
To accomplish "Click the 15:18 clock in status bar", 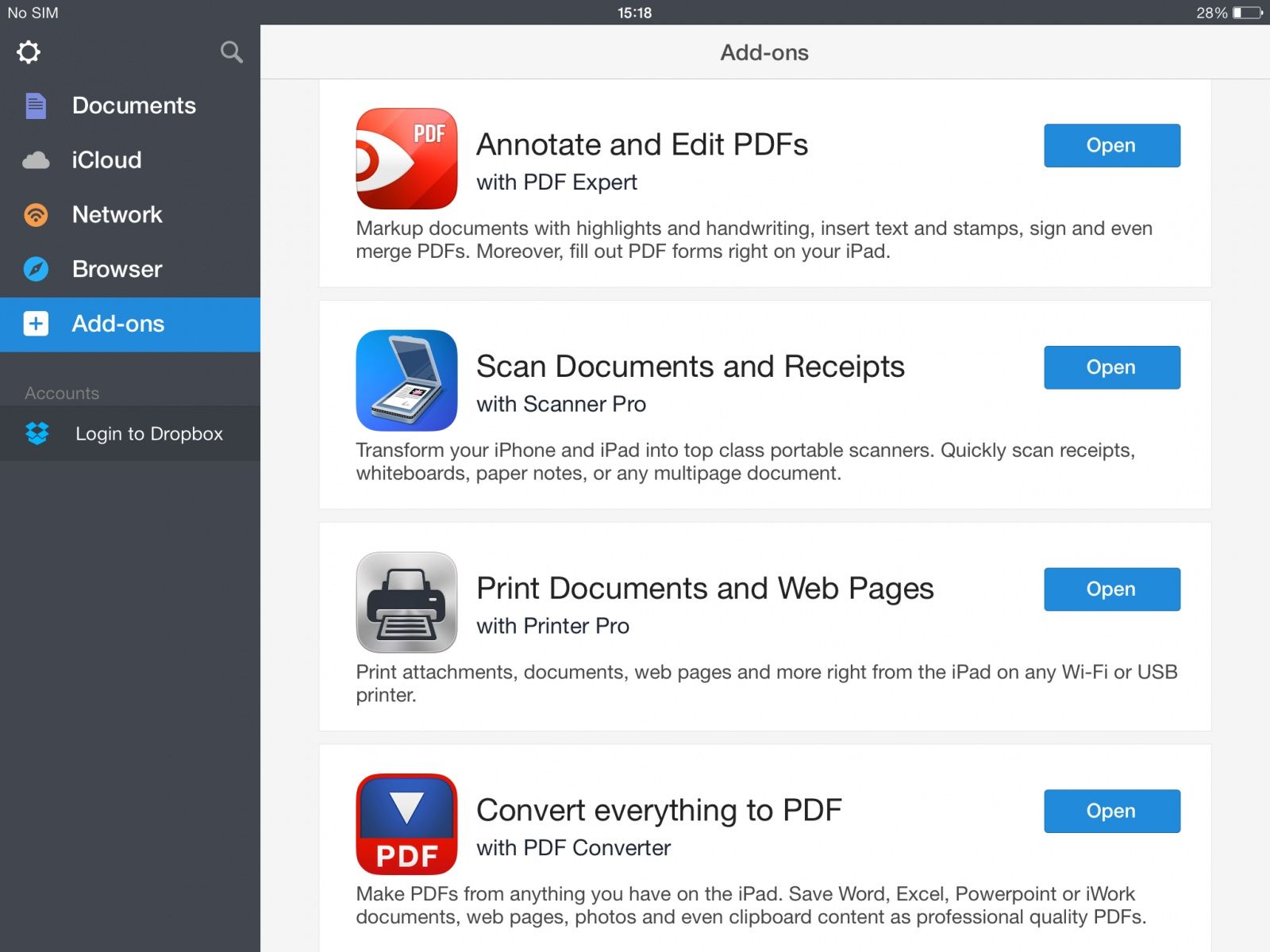I will coord(635,13).
